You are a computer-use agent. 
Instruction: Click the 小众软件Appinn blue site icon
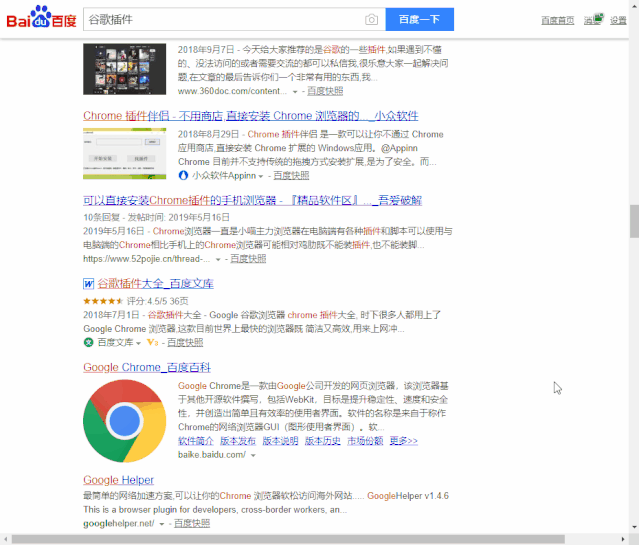pos(183,175)
